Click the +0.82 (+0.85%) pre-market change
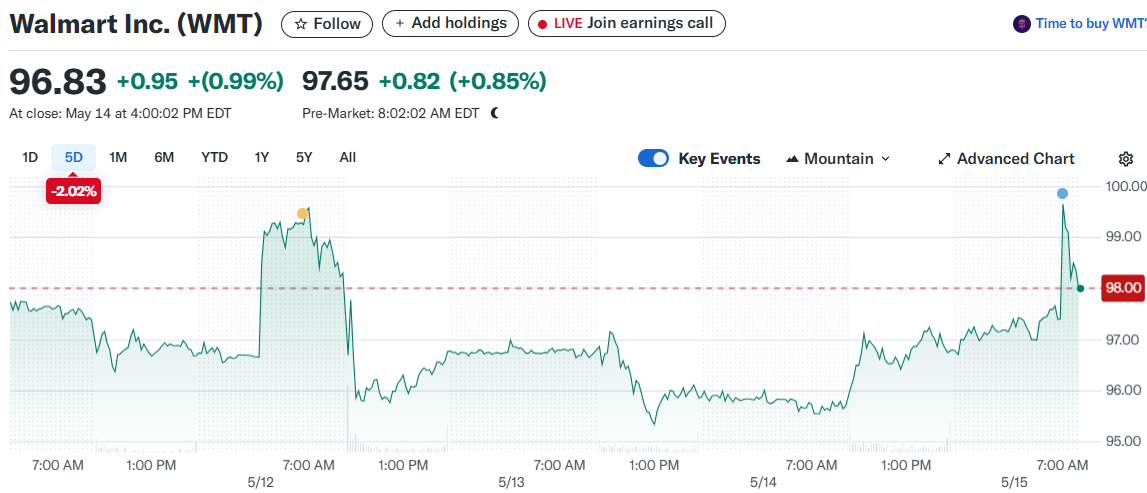Image resolution: width=1147 pixels, height=493 pixels. click(x=462, y=82)
